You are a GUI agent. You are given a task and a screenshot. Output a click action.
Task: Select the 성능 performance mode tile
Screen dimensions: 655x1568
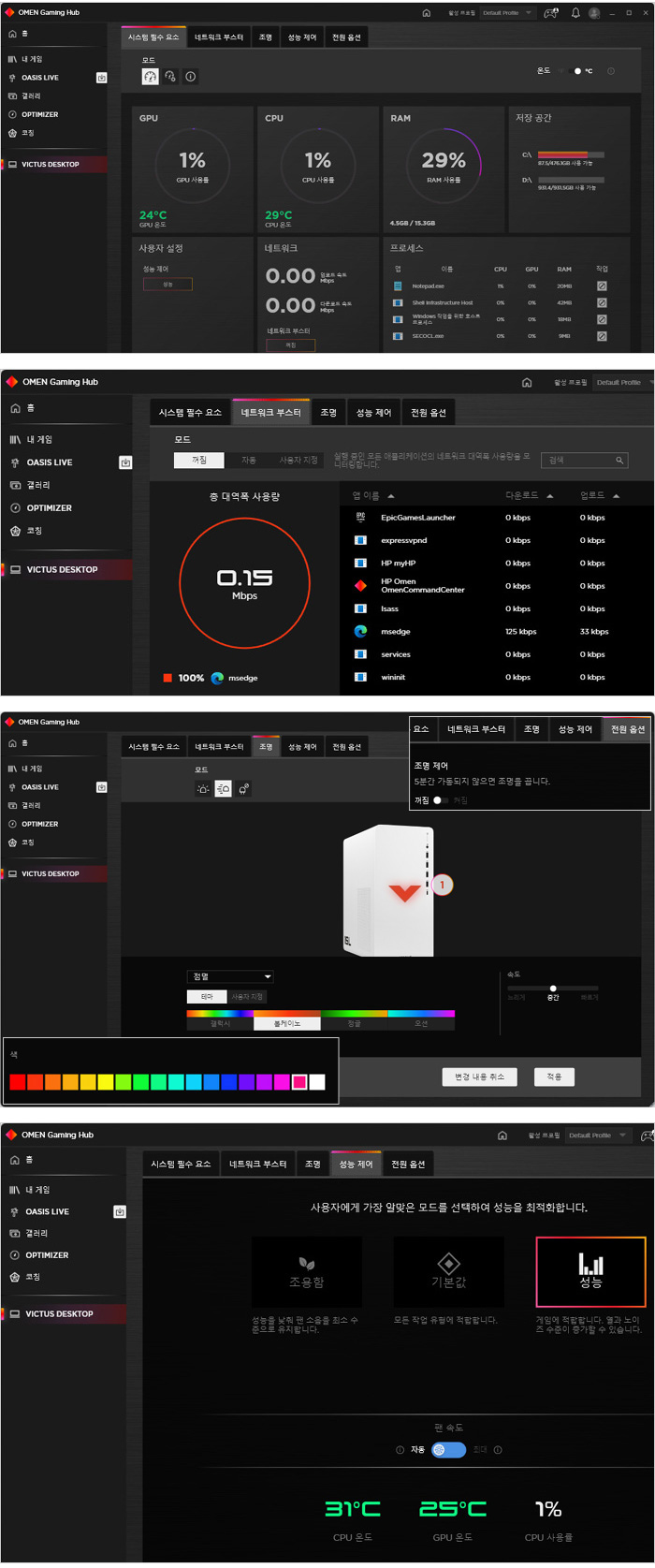pos(590,1271)
